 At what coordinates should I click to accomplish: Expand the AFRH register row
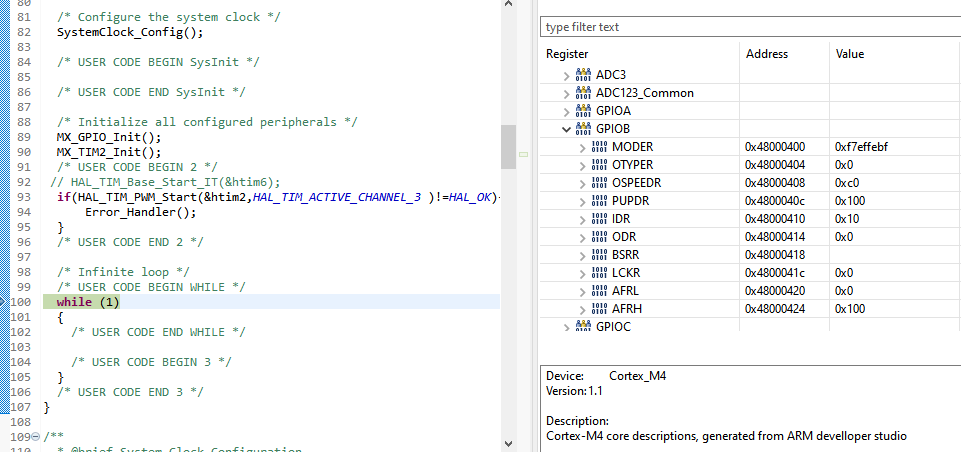(582, 308)
